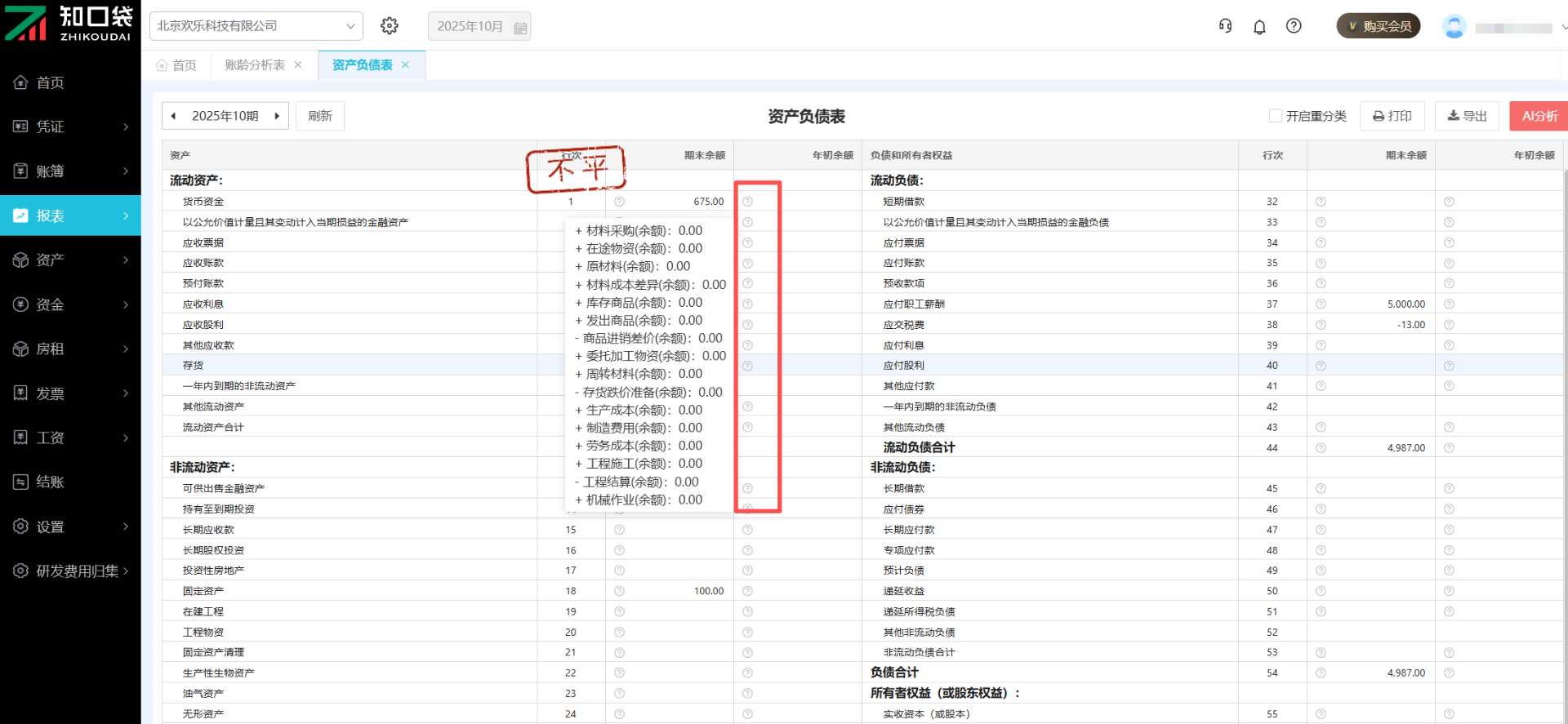This screenshot has height=724, width=1568.
Task: Expand the 研发费用归集 sidebar menu
Action: 70,571
